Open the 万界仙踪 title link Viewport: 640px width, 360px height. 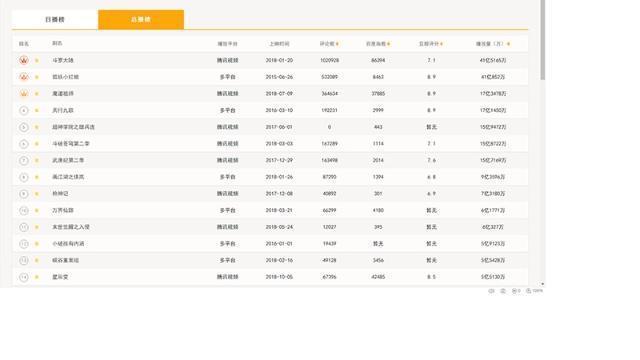pos(63,211)
